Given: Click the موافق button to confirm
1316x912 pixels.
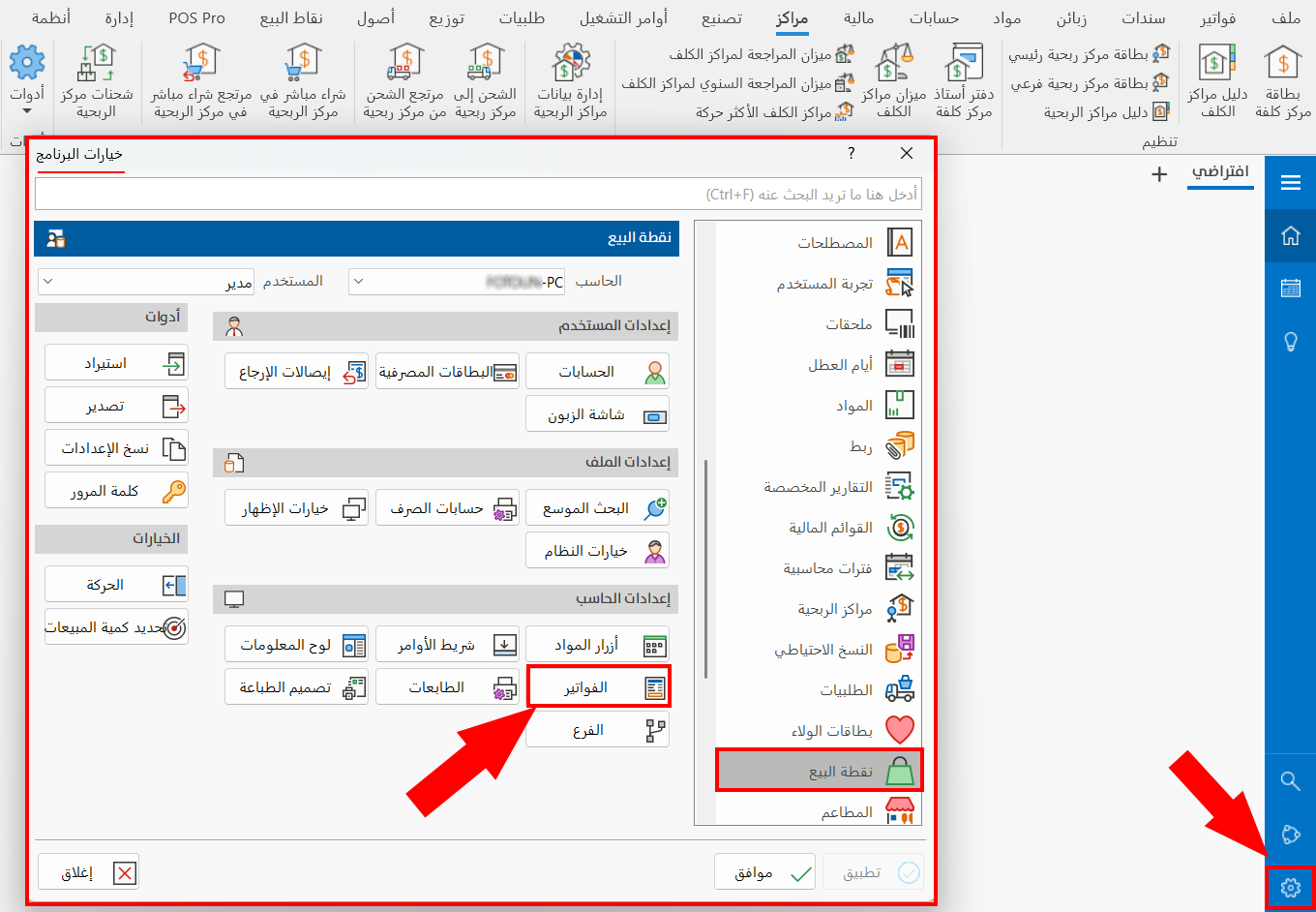Looking at the screenshot, I should 764,871.
